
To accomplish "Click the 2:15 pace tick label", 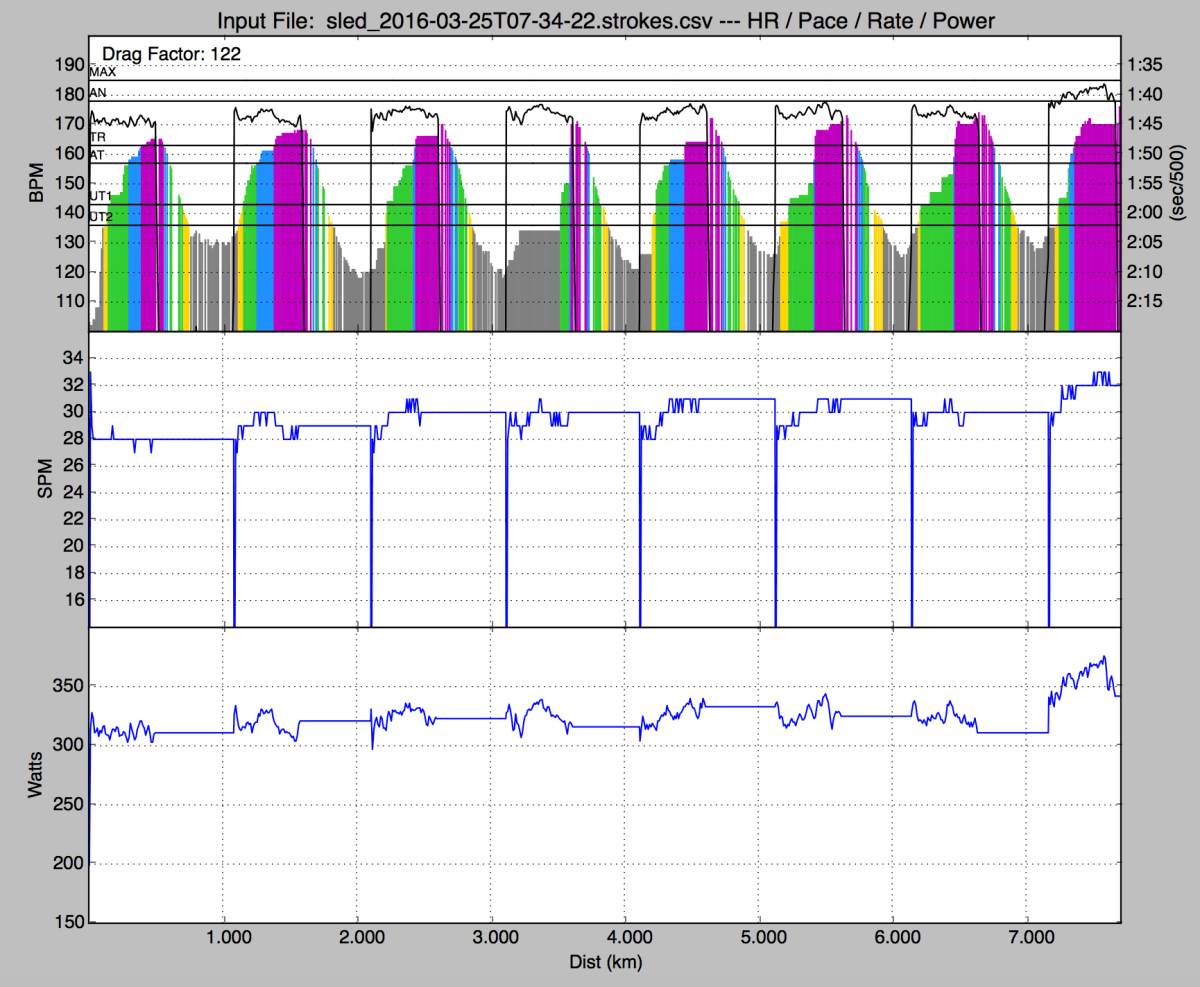I will coord(1144,301).
